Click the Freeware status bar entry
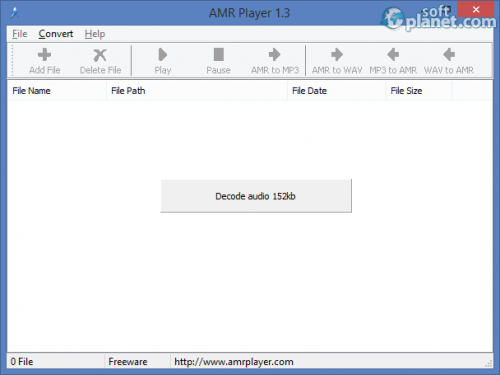Screen dimensions: 500x375 tap(128, 362)
